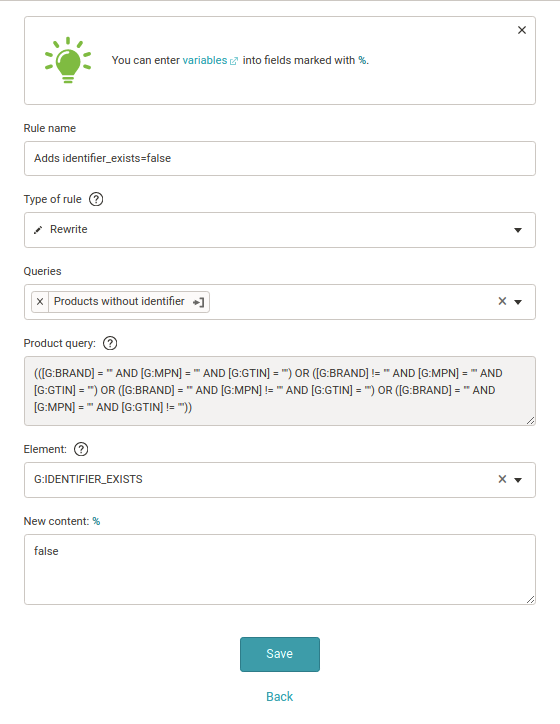This screenshot has width=560, height=724.
Task: Click the external link icon beside variables
Action: (x=234, y=61)
